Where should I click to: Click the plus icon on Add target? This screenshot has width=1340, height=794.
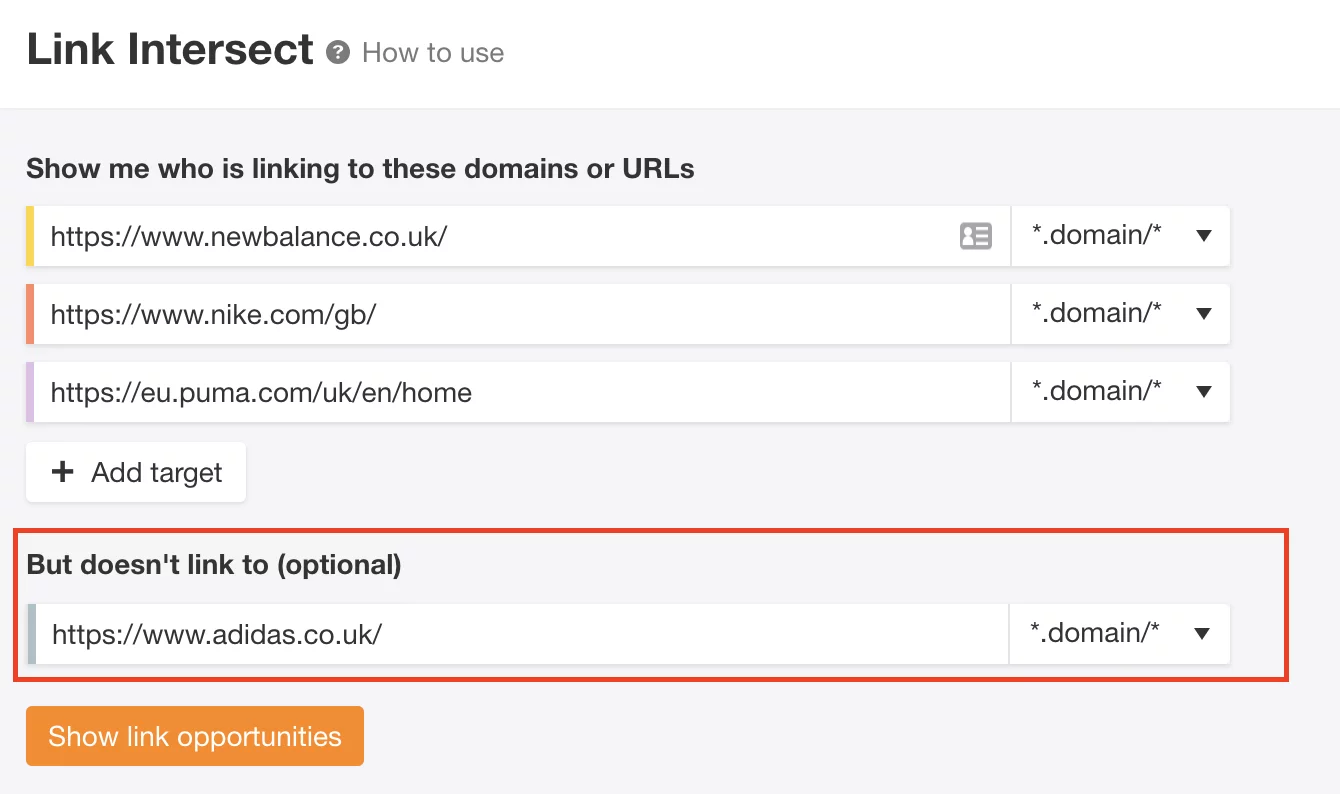click(63, 471)
